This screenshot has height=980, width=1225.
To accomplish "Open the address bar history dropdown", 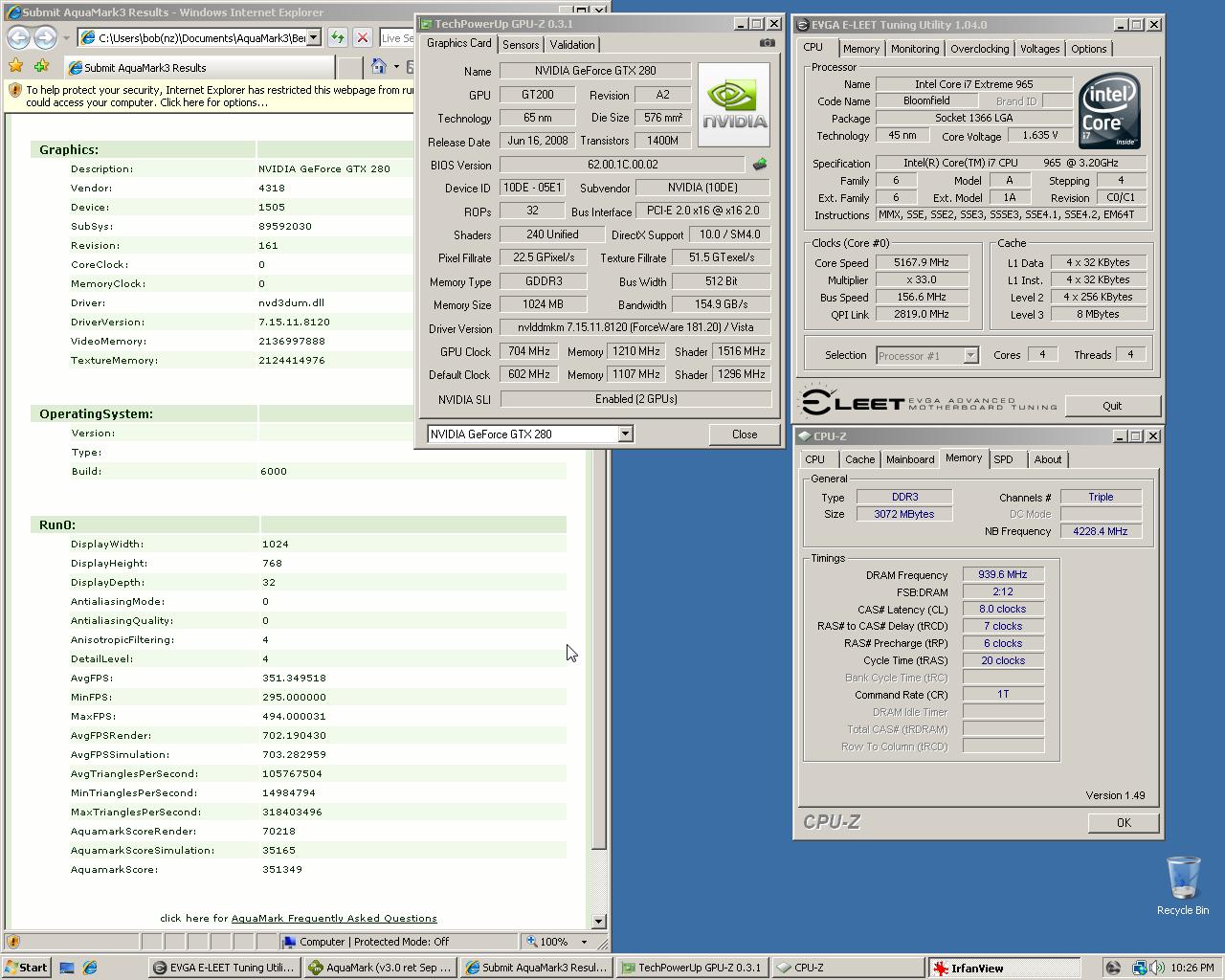I will [x=313, y=37].
